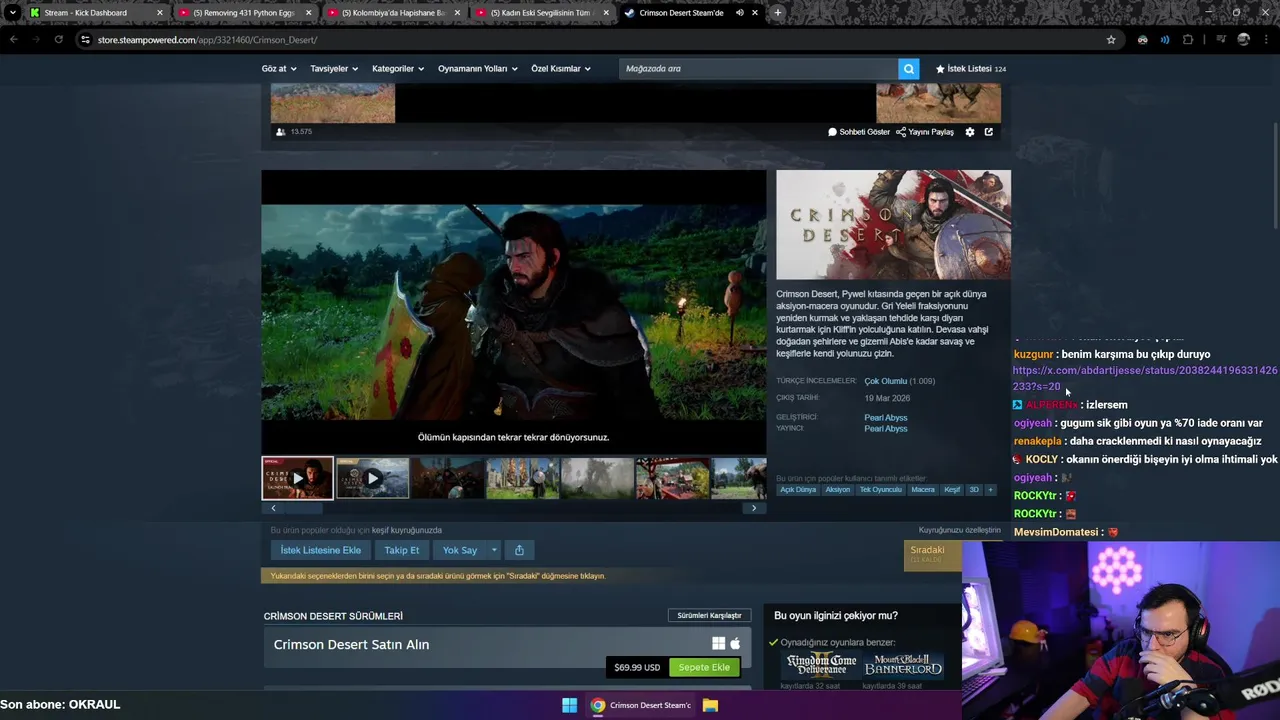Viewport: 1280px width, 720px height.
Task: Expand the Tavsiyeler menu
Action: click(x=334, y=69)
